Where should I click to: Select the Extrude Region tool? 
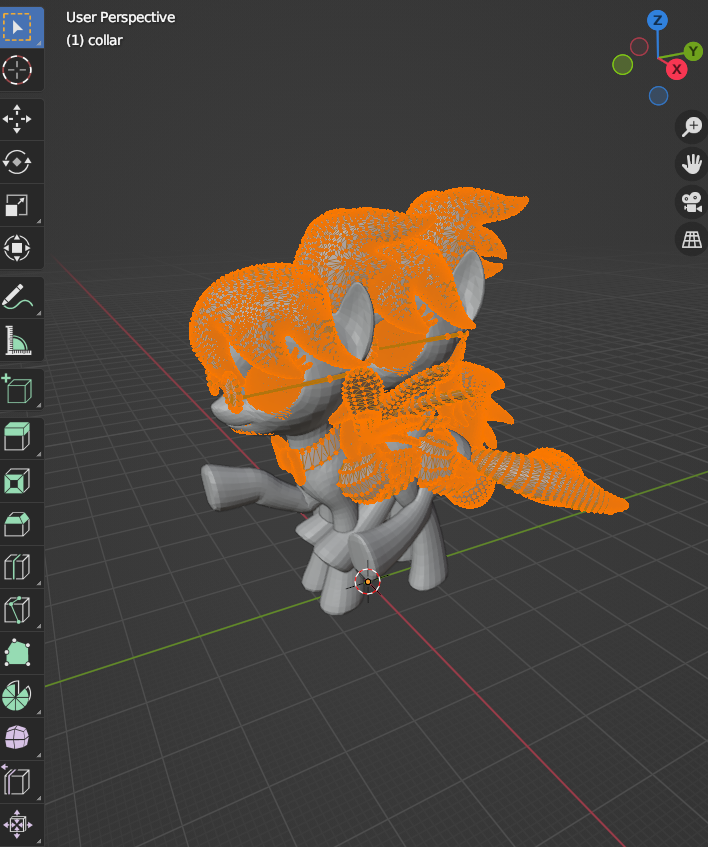pos(18,438)
